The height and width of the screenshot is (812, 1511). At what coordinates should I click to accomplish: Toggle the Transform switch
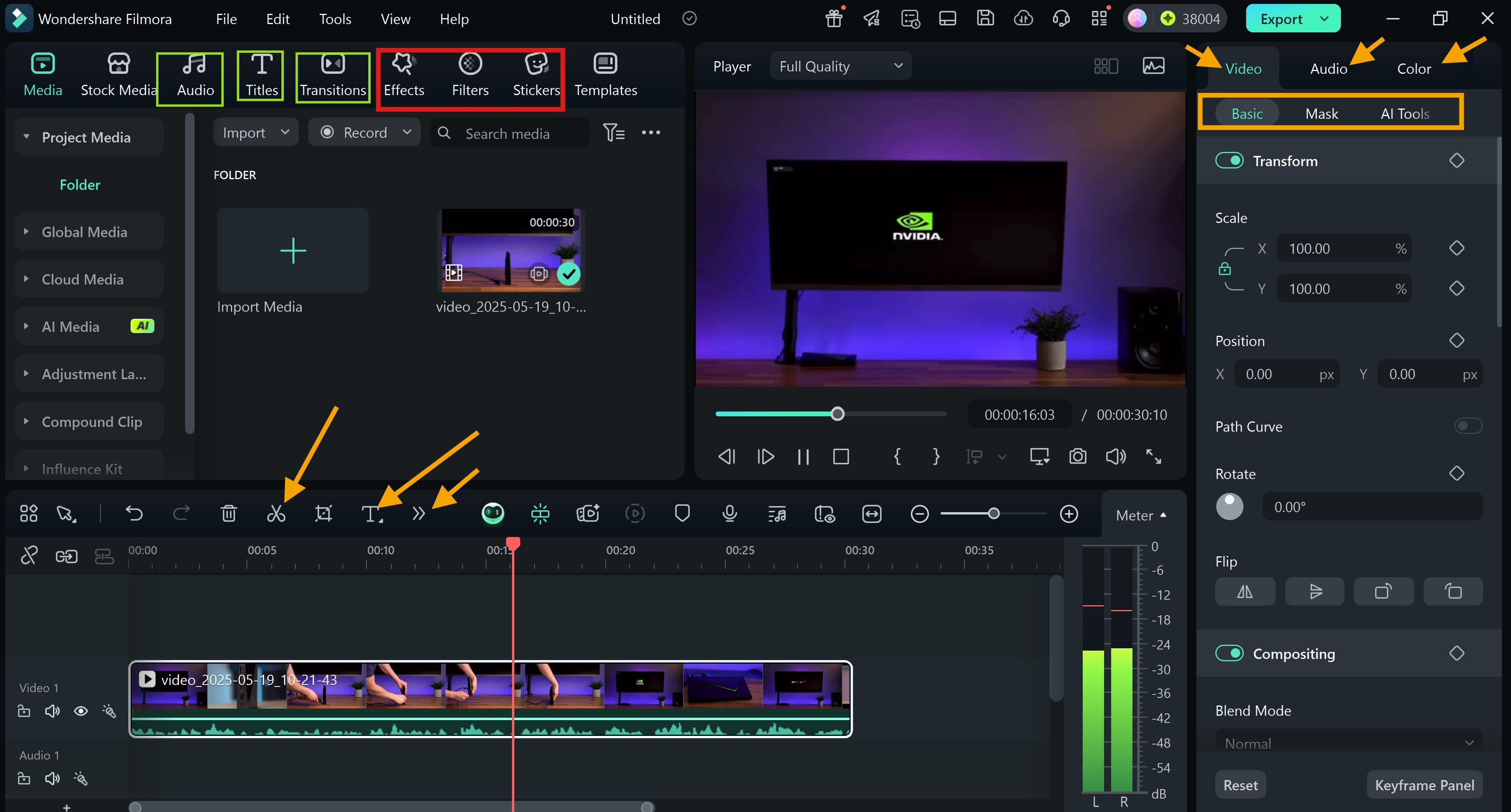1229,161
